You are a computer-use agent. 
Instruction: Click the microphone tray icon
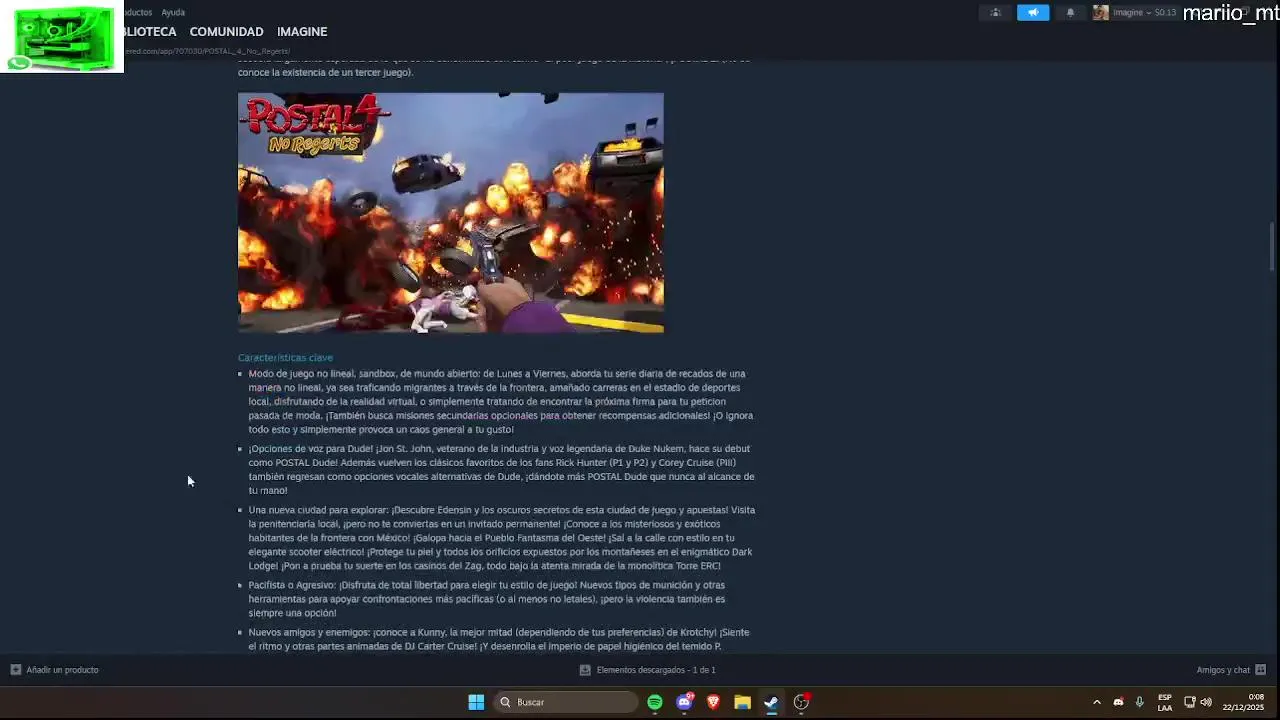(x=1139, y=702)
